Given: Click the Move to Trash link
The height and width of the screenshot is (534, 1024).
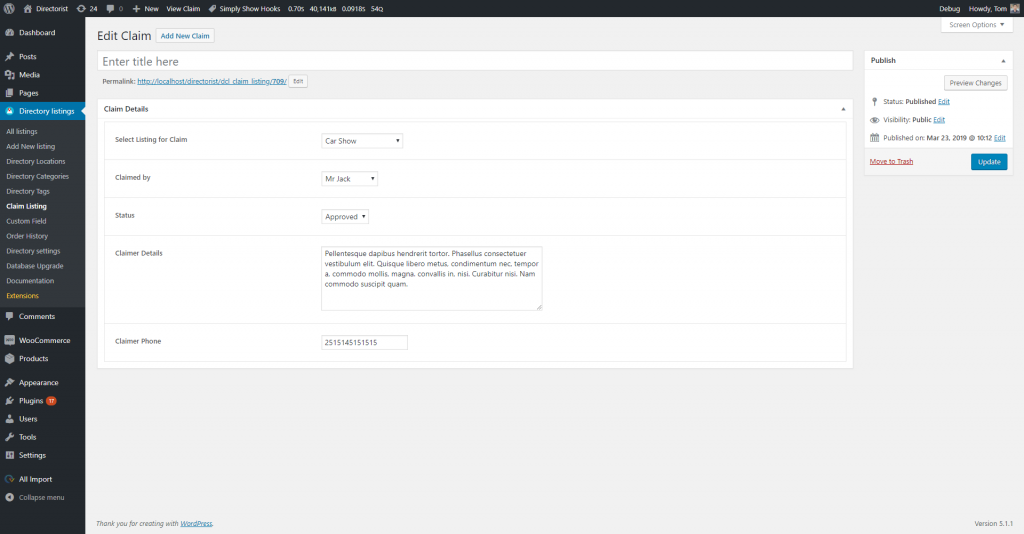Looking at the screenshot, I should pos(891,161).
